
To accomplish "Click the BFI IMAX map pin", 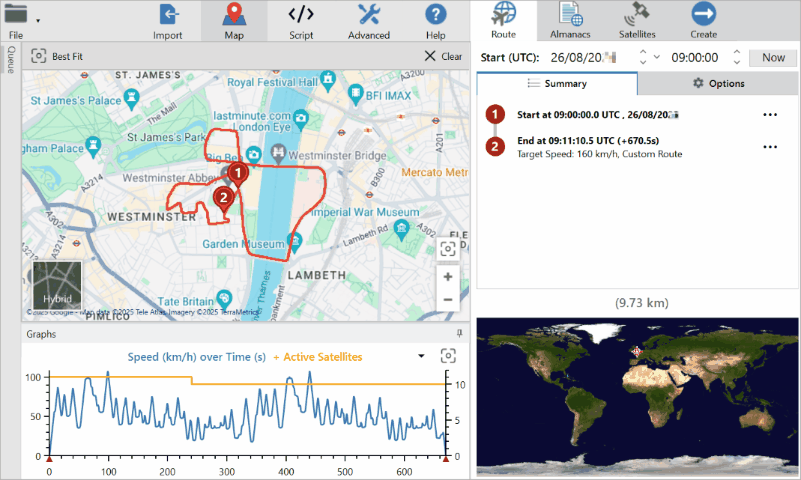I will [355, 94].
